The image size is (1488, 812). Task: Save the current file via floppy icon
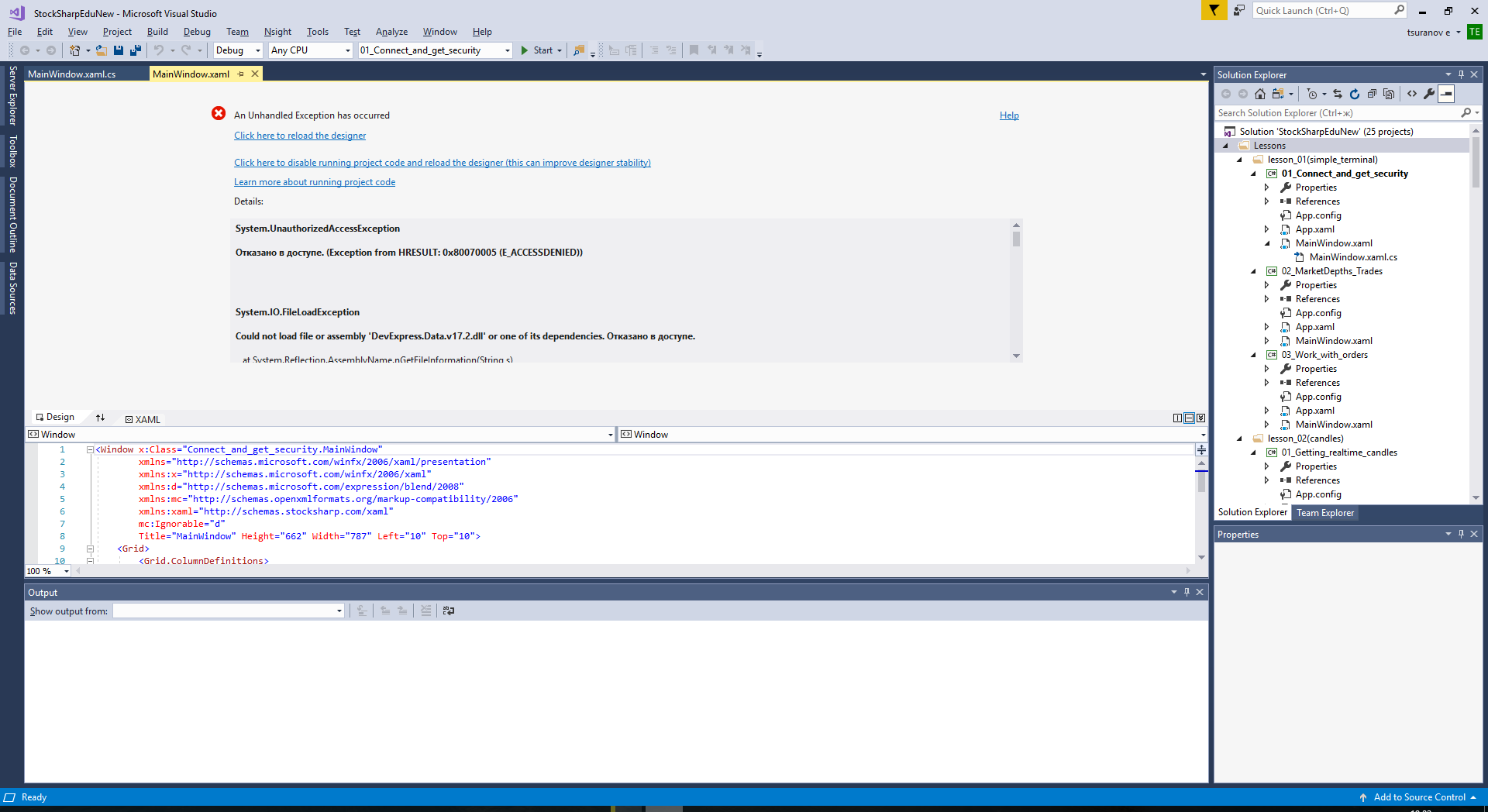(119, 50)
